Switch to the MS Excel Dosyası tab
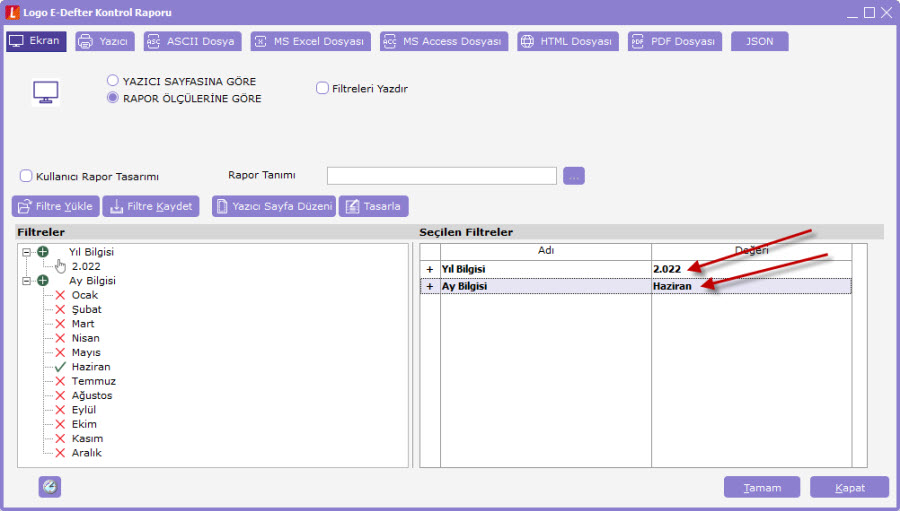Viewport: 900px width, 511px height. pos(309,42)
